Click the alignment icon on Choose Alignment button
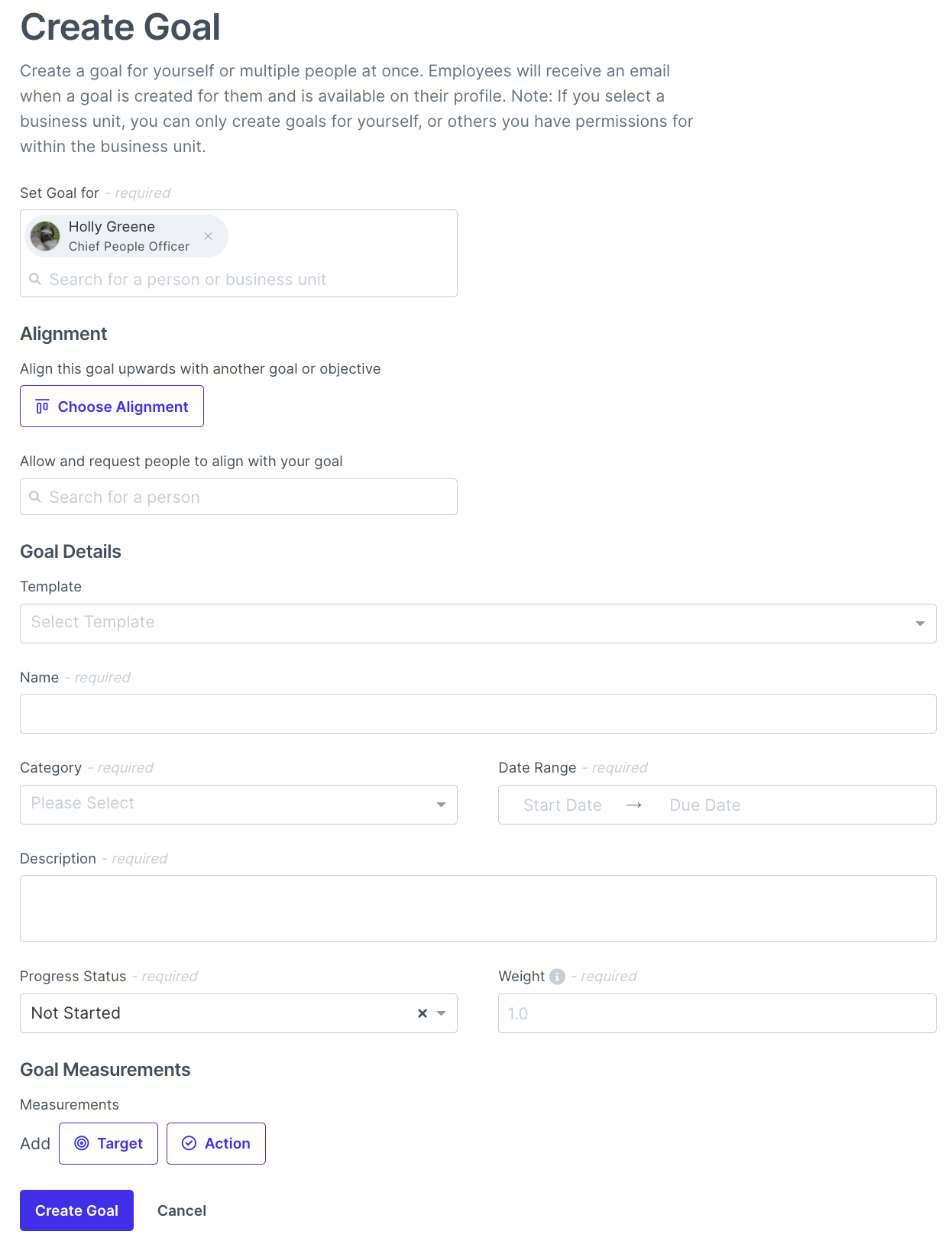The width and height of the screenshot is (952, 1241). click(x=42, y=406)
